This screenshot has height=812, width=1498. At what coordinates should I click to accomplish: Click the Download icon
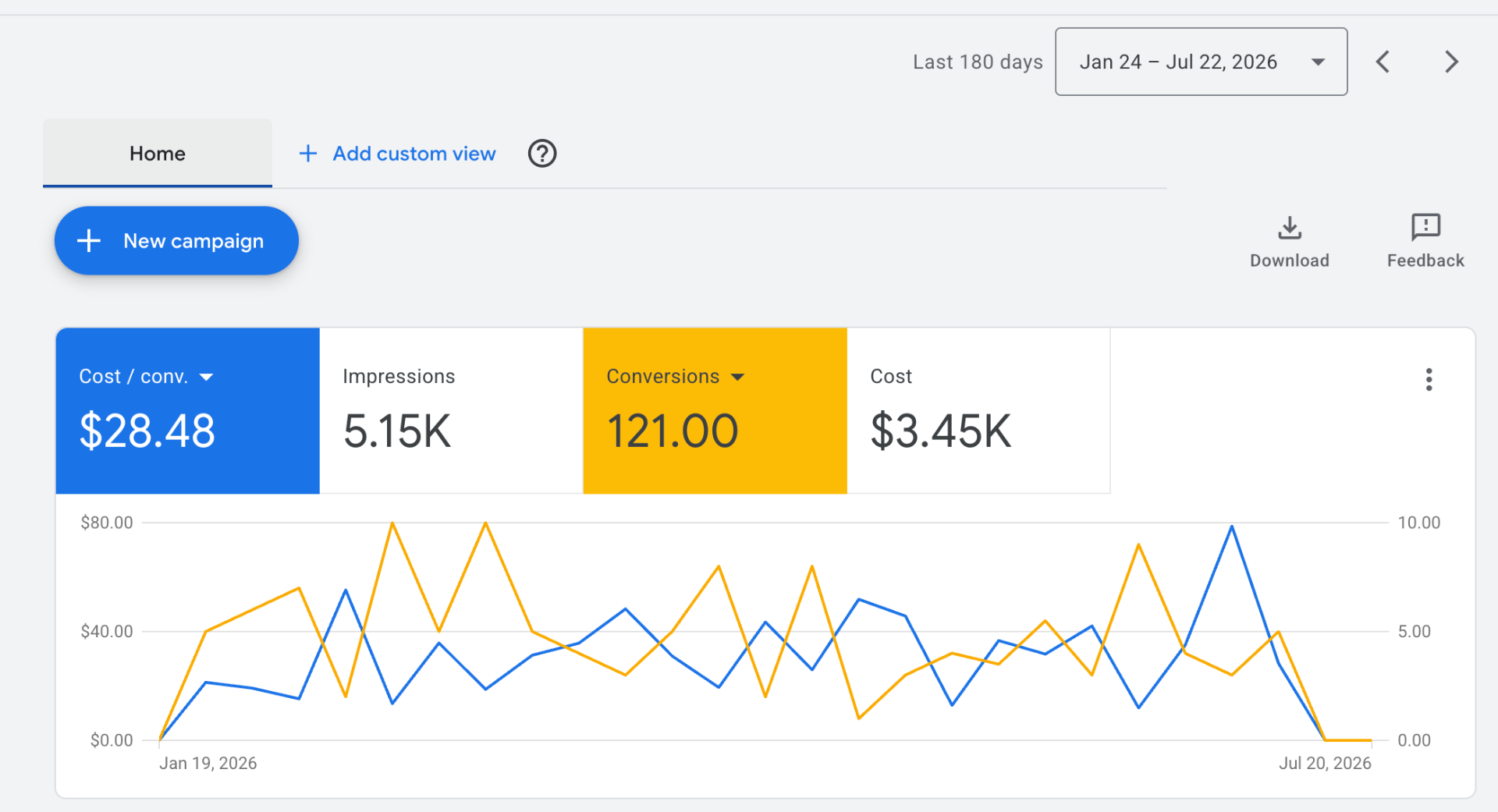coord(1290,228)
